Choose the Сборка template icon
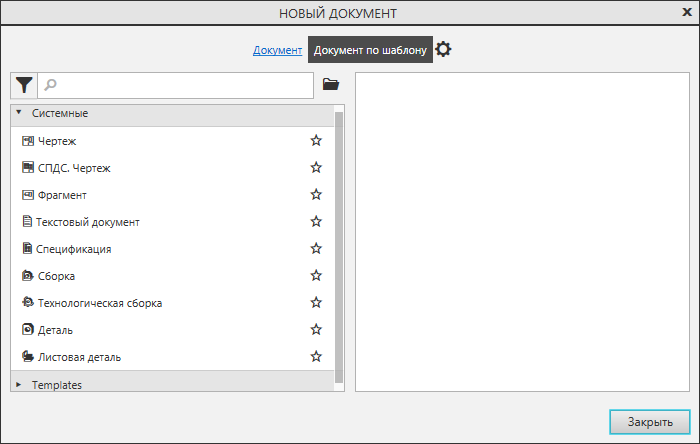Screen dimensions: 700x444 (x=28, y=276)
